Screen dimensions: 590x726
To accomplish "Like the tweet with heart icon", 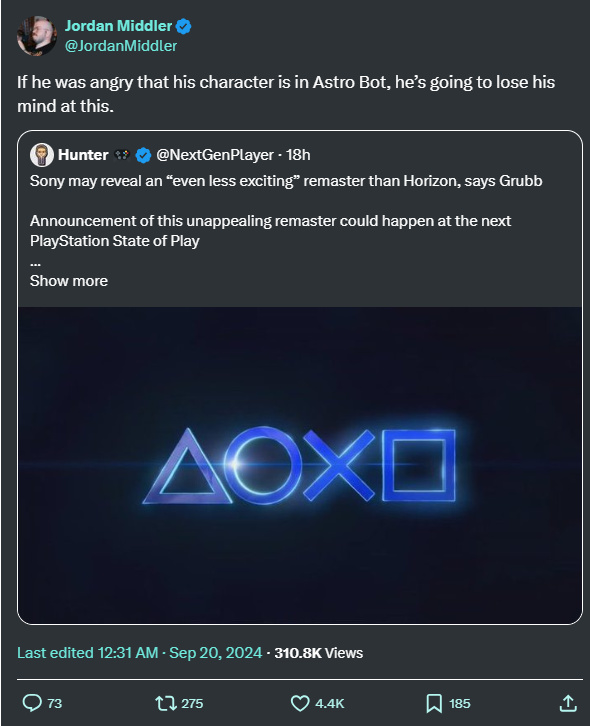I will click(x=300, y=703).
